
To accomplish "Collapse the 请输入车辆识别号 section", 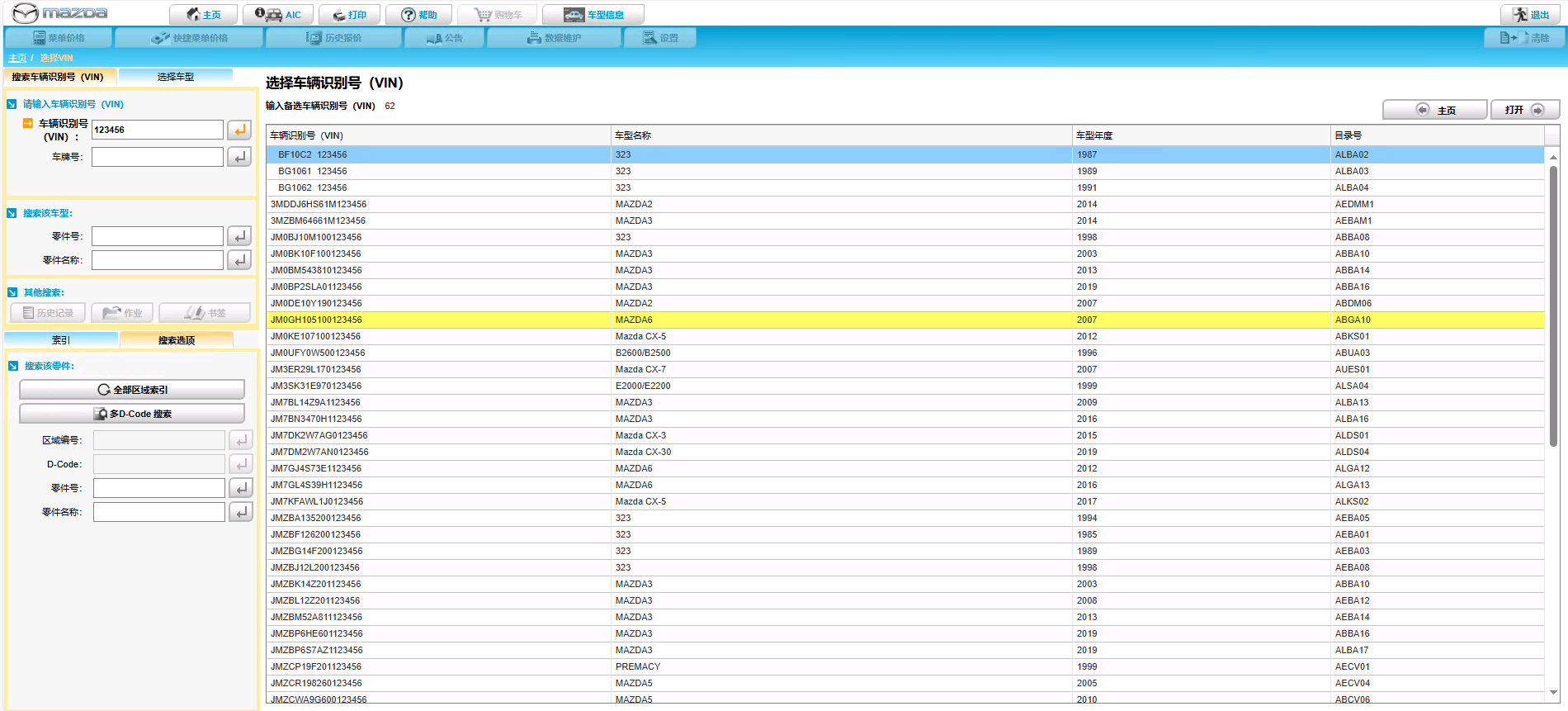I will point(12,104).
